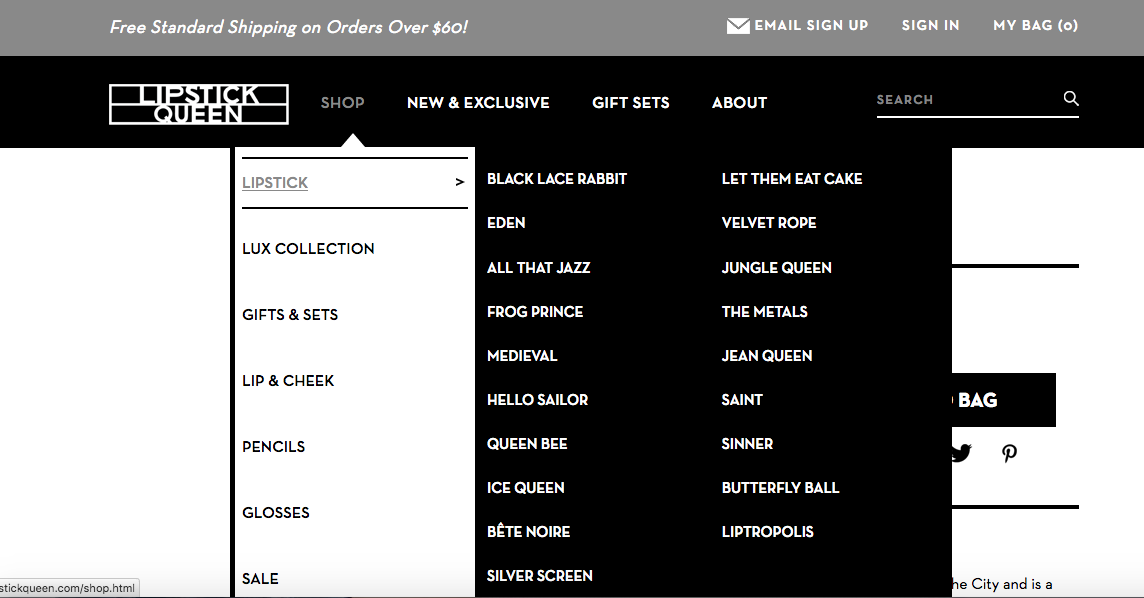Select Lux Collection category
1144x598 pixels.
pos(308,248)
